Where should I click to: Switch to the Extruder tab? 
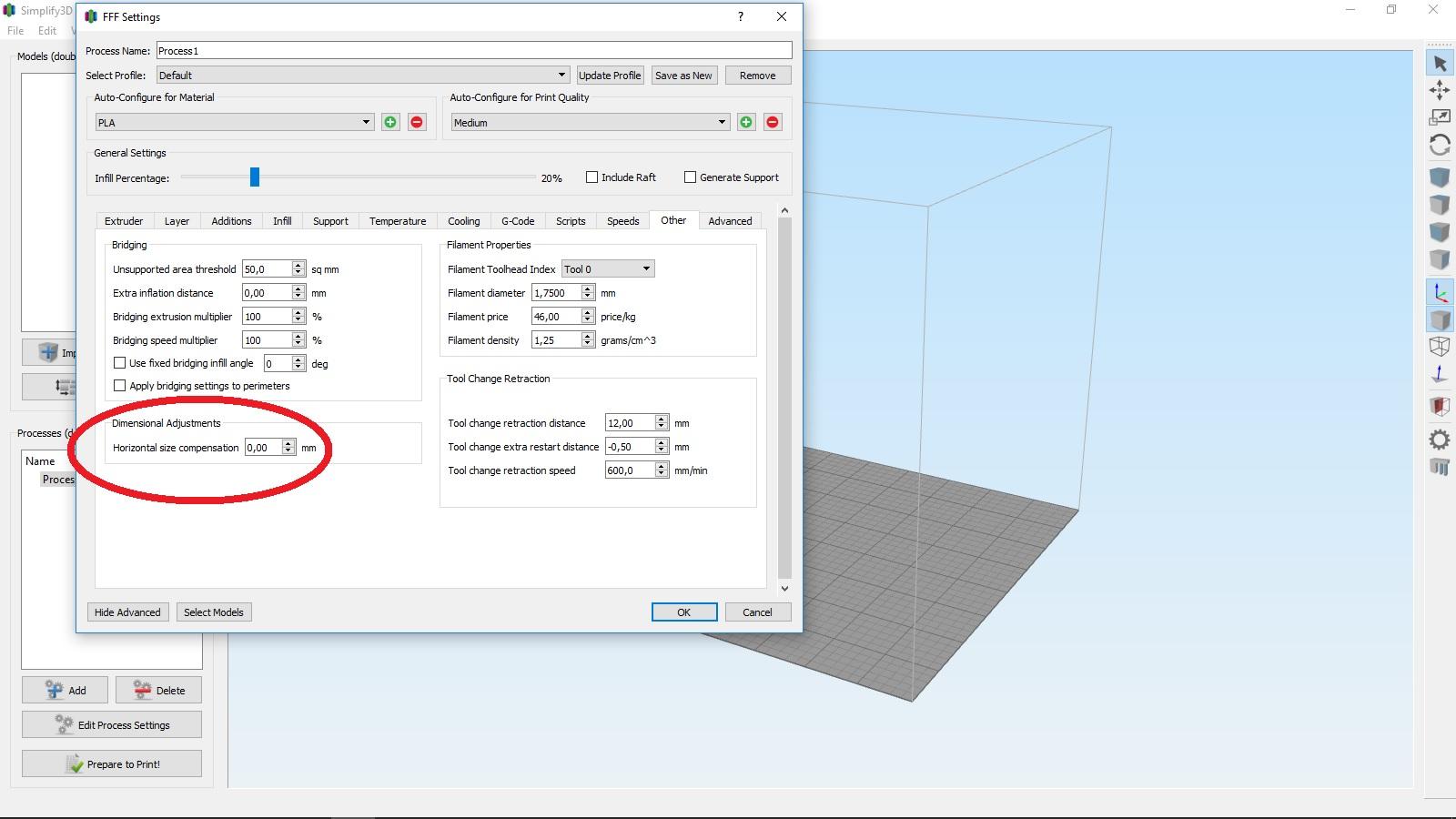[124, 221]
